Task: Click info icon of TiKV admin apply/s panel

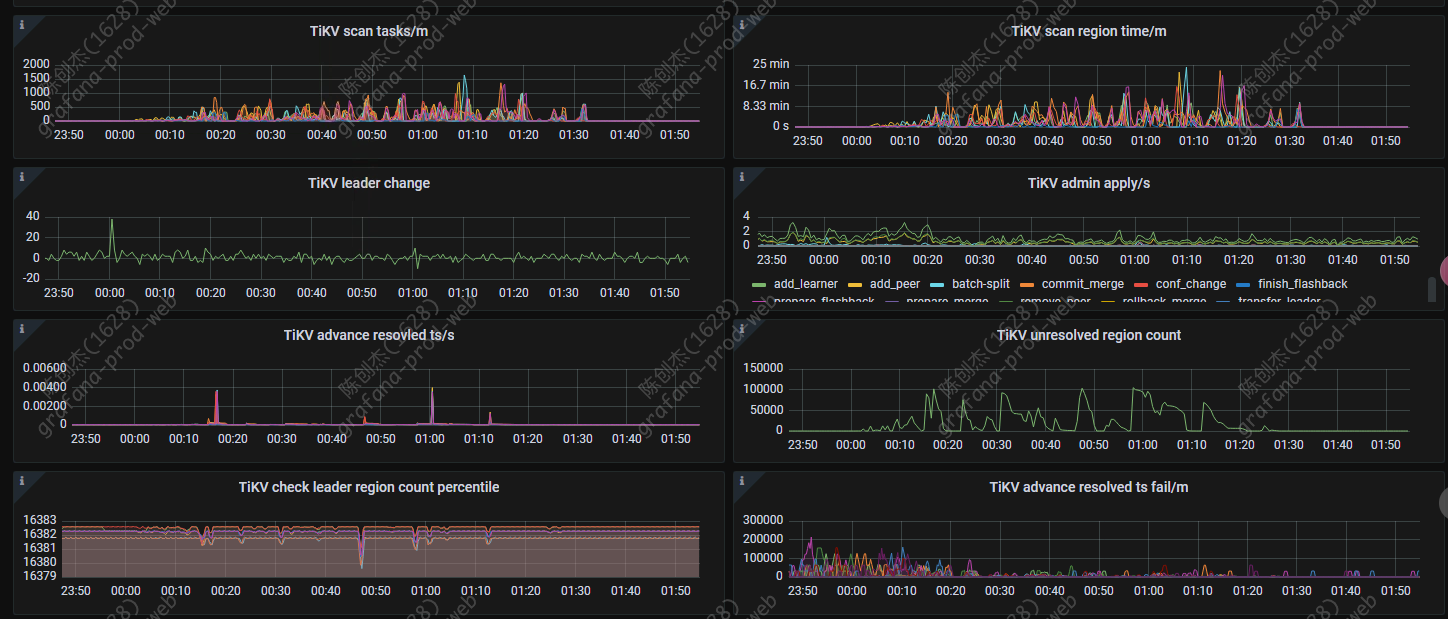Action: coord(742,176)
